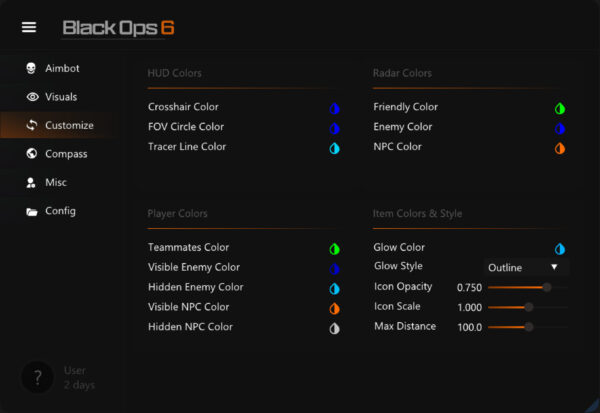Click the question mark user avatar
This screenshot has height=413, width=600.
tap(37, 378)
